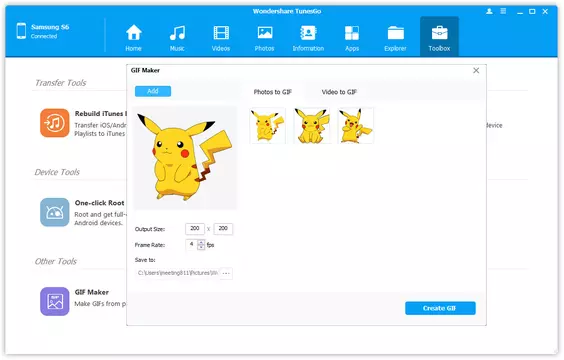Increase the frame rate stepper

(x=201, y=242)
